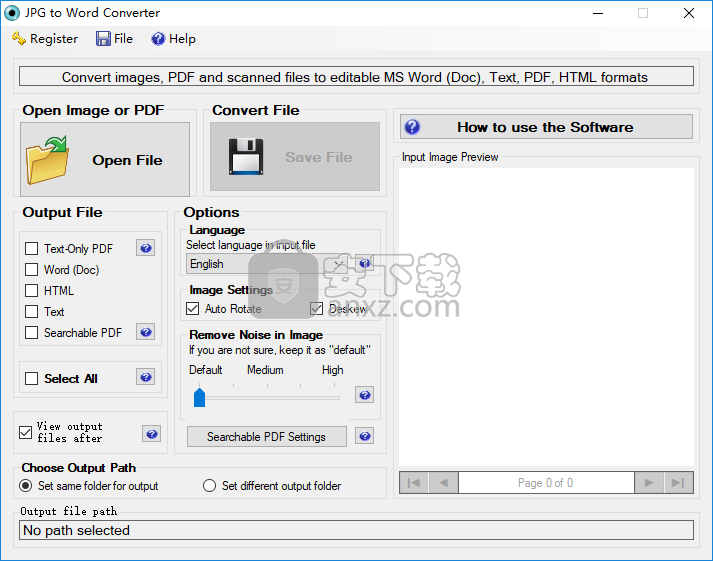Click the Save File floppy disk icon

[246, 157]
